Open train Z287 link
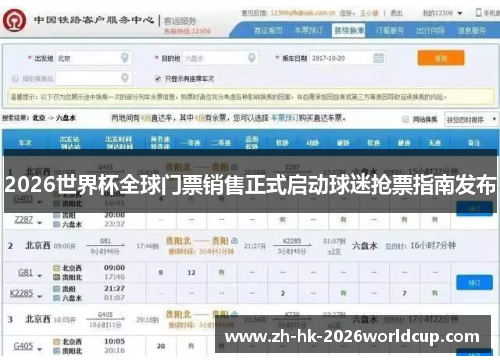The height and width of the screenshot is (362, 500). click(23, 220)
